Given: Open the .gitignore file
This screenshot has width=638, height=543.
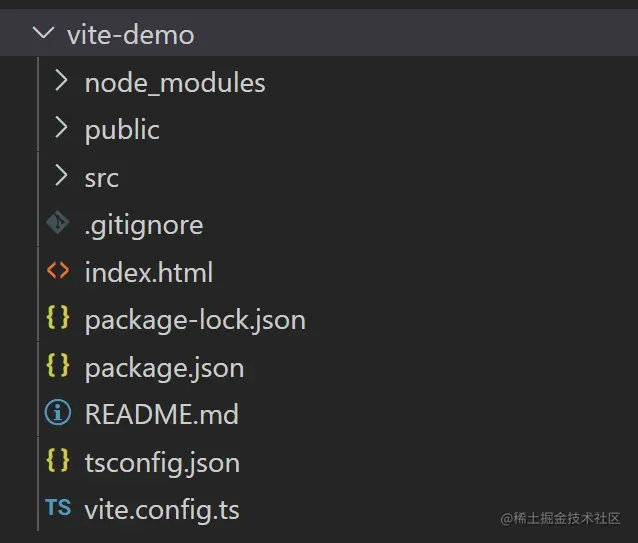Looking at the screenshot, I should [144, 224].
